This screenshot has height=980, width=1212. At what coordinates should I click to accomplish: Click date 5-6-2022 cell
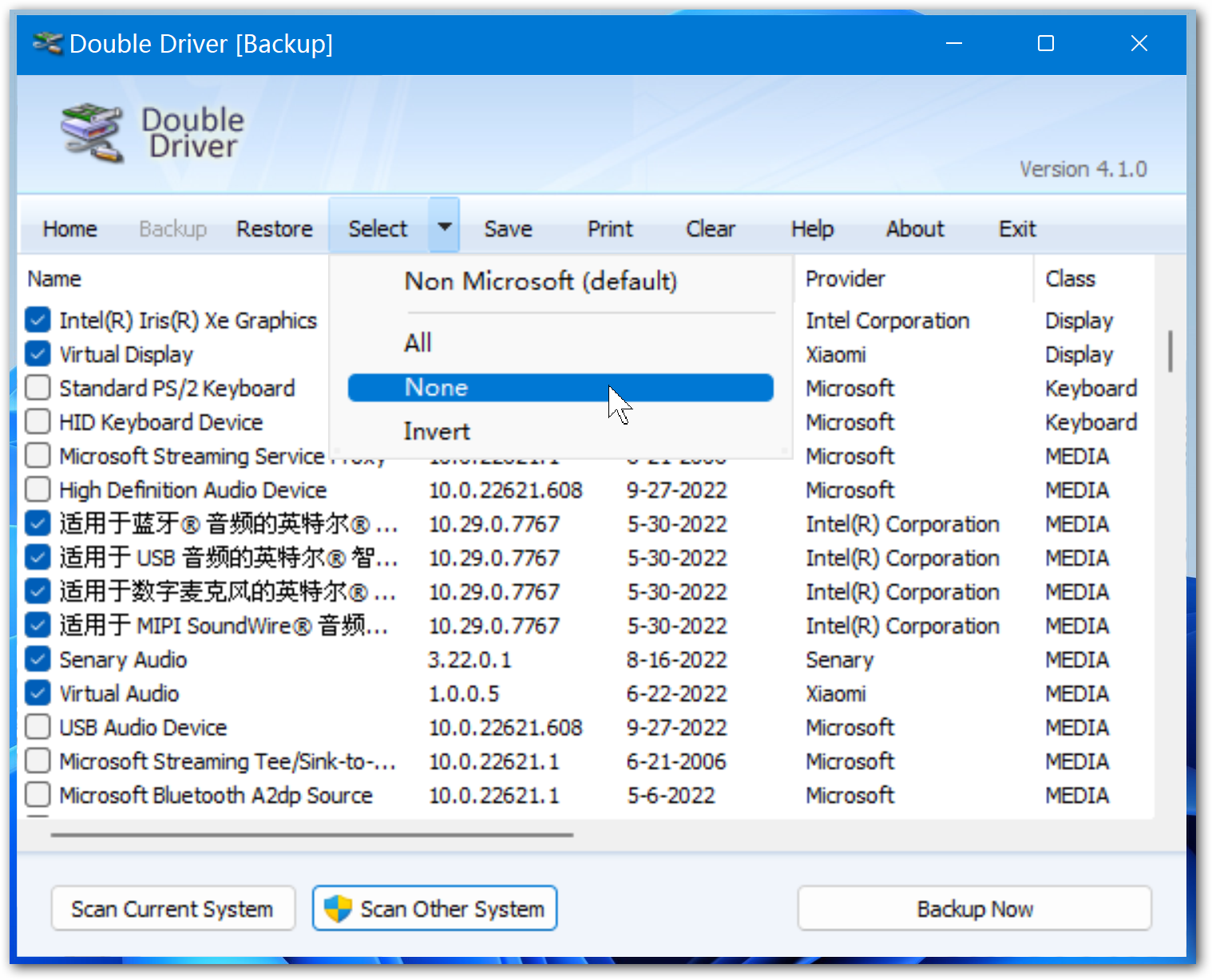click(x=671, y=795)
